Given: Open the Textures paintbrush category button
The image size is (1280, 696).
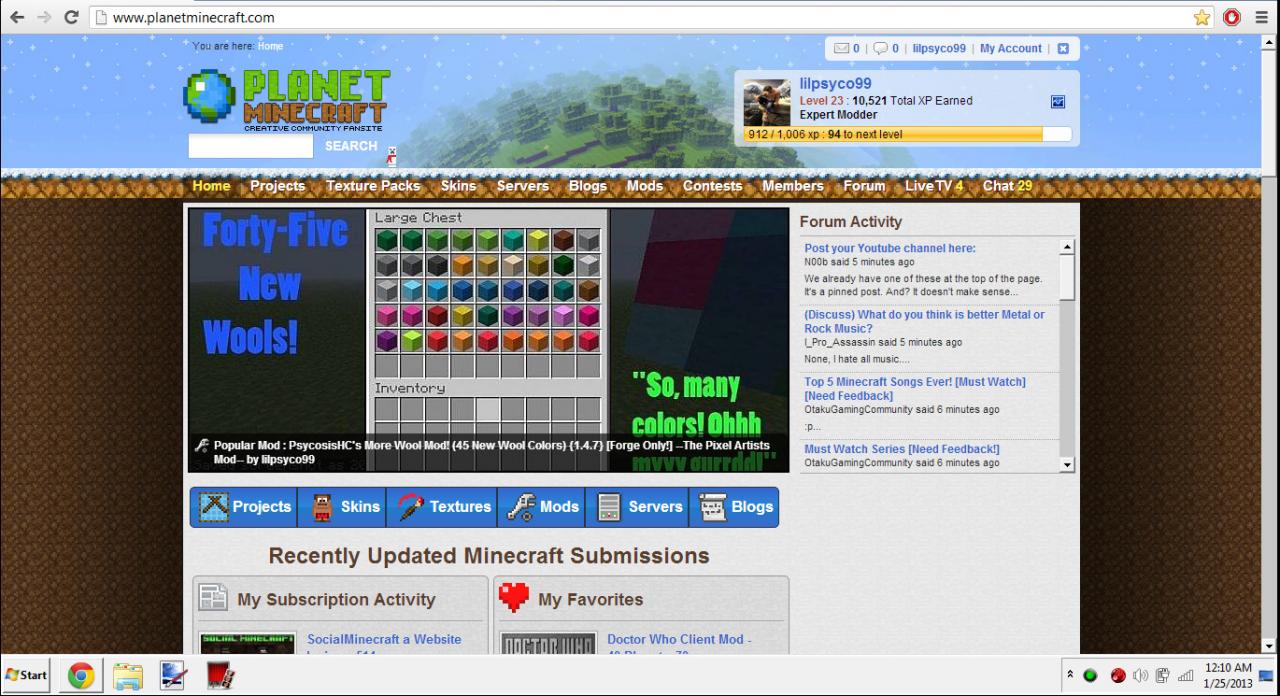Looking at the screenshot, I should click(x=442, y=507).
